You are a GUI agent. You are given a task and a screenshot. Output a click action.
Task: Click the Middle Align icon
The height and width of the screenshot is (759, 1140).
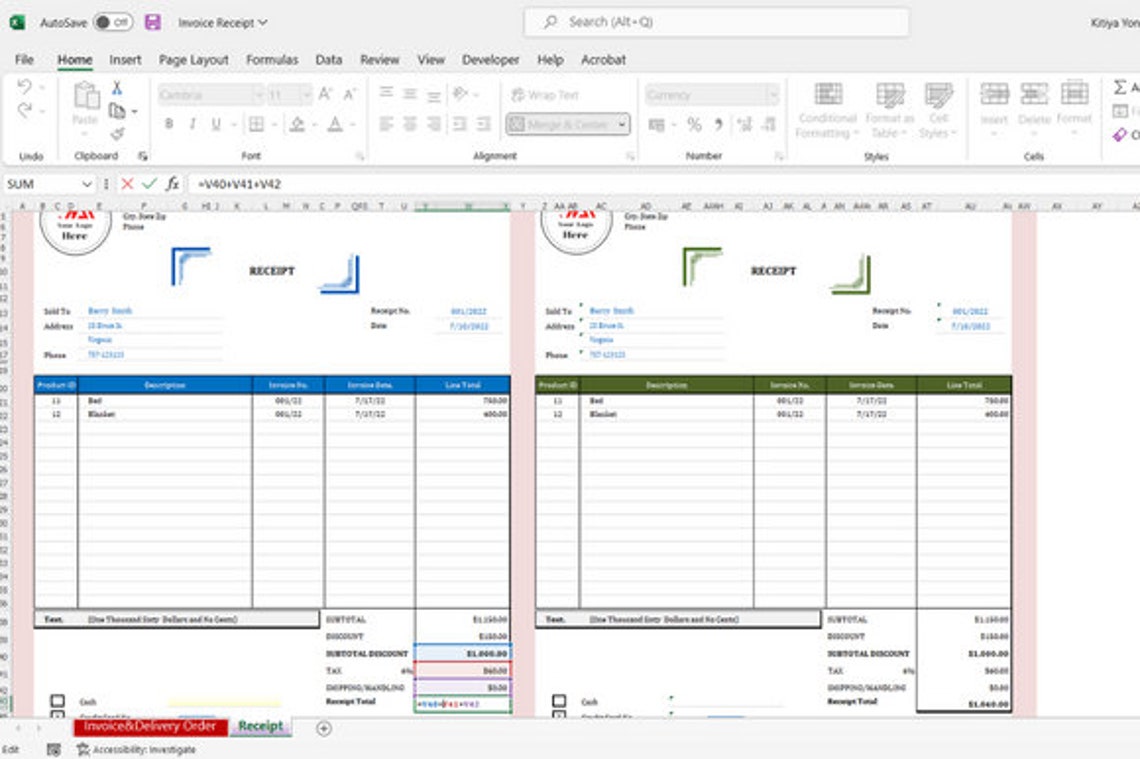(x=410, y=93)
